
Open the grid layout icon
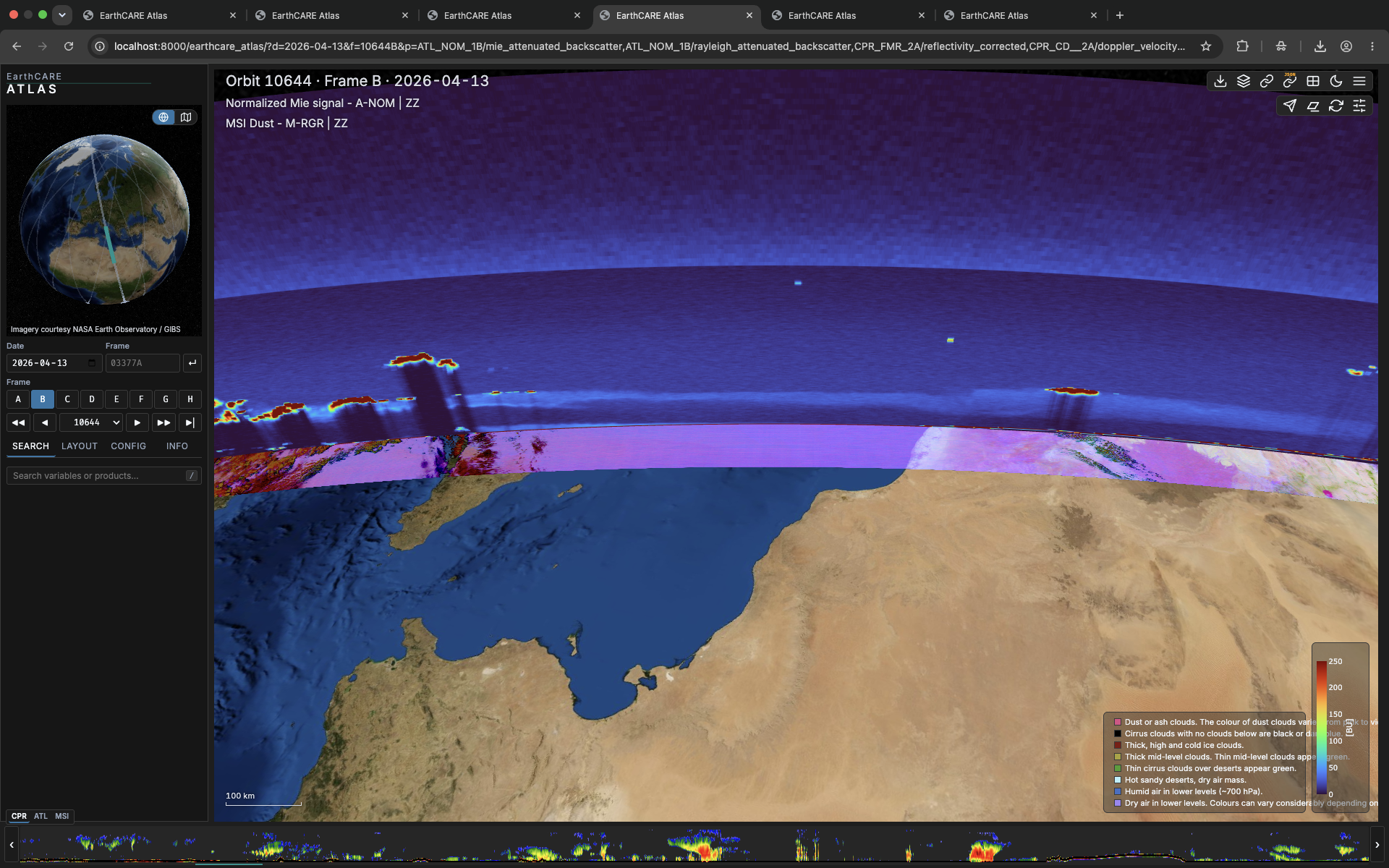(1313, 82)
